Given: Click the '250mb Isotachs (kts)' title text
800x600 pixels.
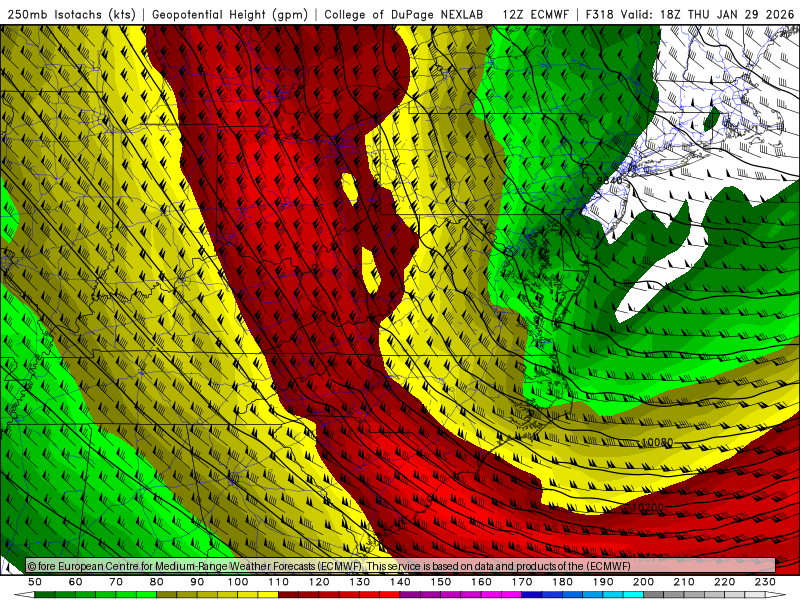Looking at the screenshot, I should (x=71, y=14).
